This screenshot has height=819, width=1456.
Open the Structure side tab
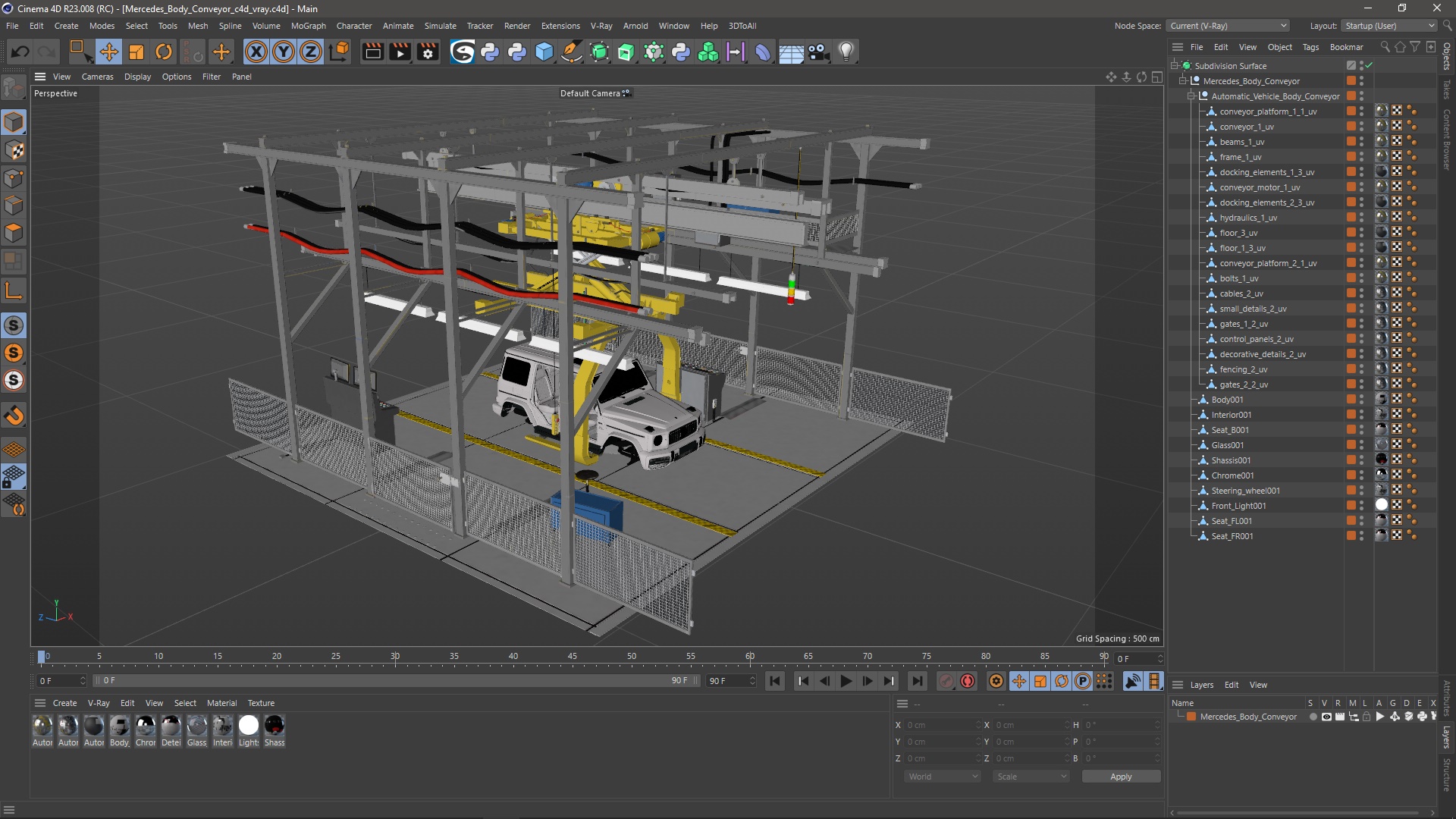point(1447,775)
